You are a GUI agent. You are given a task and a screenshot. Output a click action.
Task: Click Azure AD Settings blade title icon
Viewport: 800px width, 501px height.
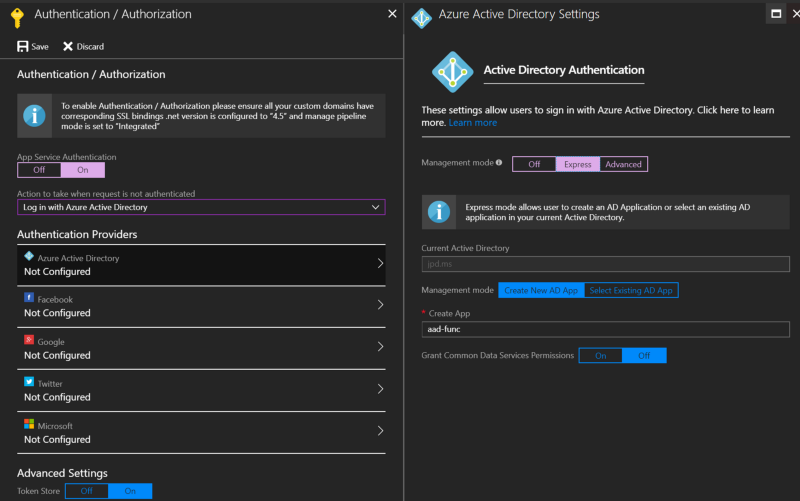click(421, 18)
